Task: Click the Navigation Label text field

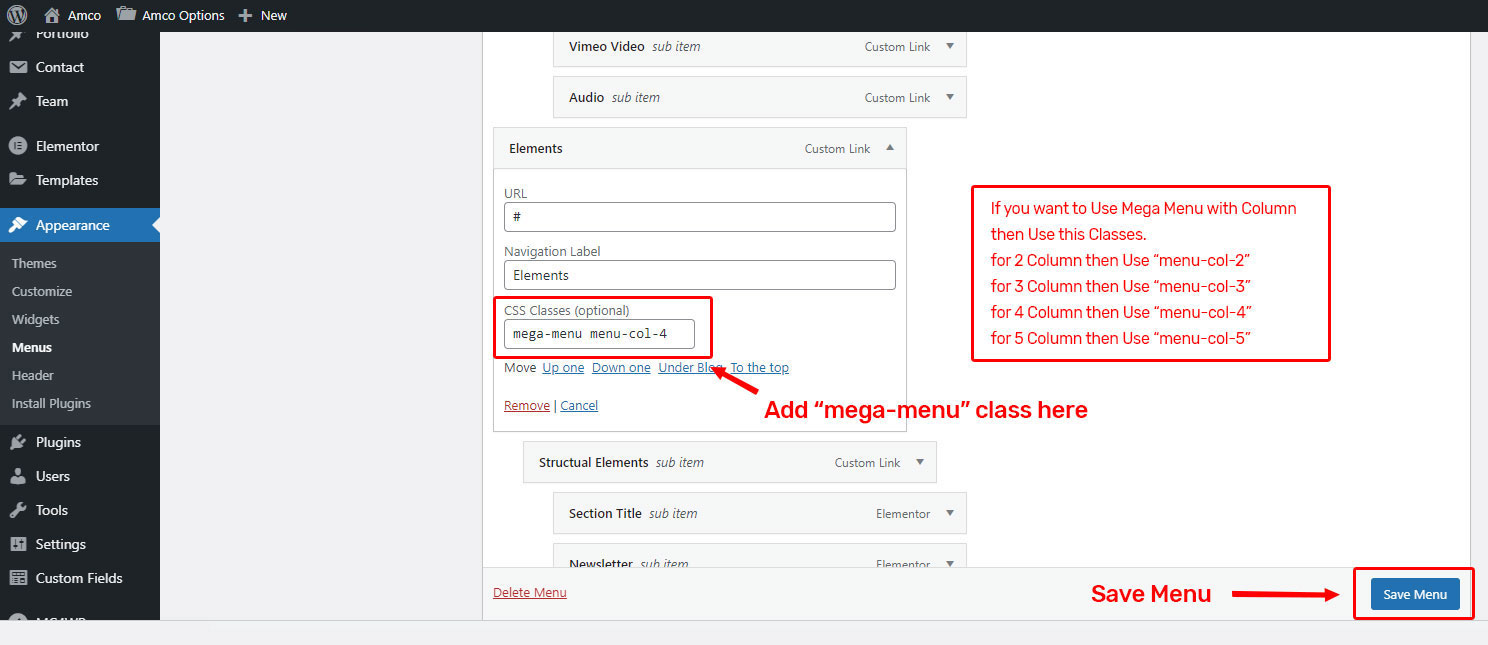Action: 699,275
